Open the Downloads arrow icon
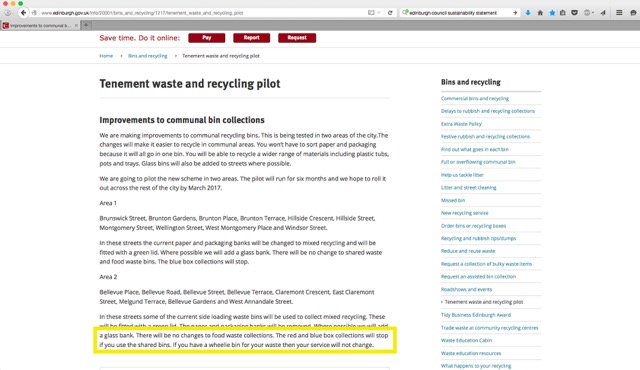Screen dimensions: 640x370 [528, 13]
